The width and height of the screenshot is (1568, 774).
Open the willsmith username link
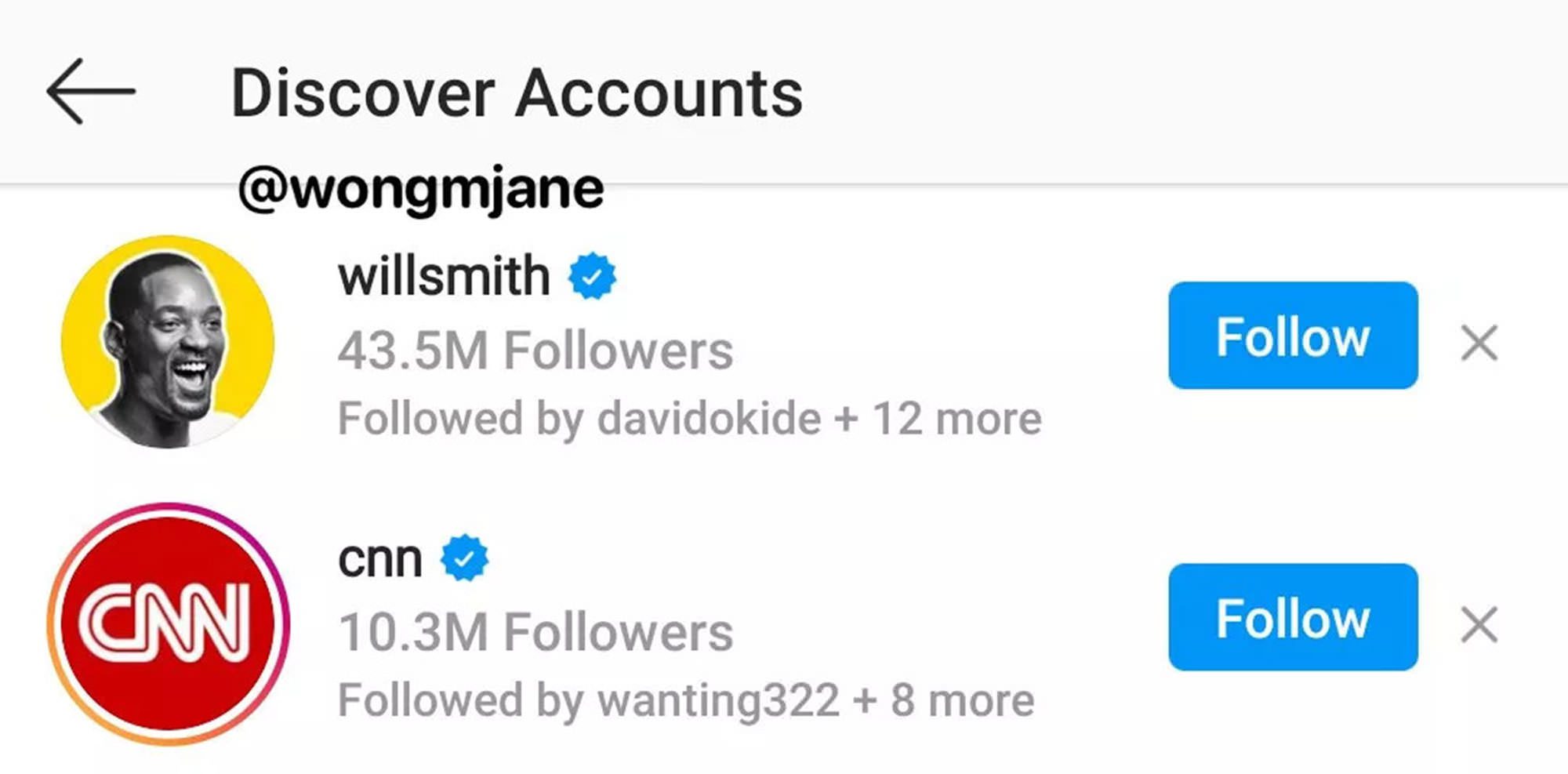click(x=444, y=276)
